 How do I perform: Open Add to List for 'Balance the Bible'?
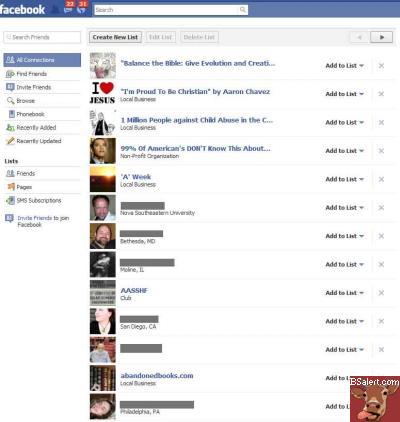(344, 66)
